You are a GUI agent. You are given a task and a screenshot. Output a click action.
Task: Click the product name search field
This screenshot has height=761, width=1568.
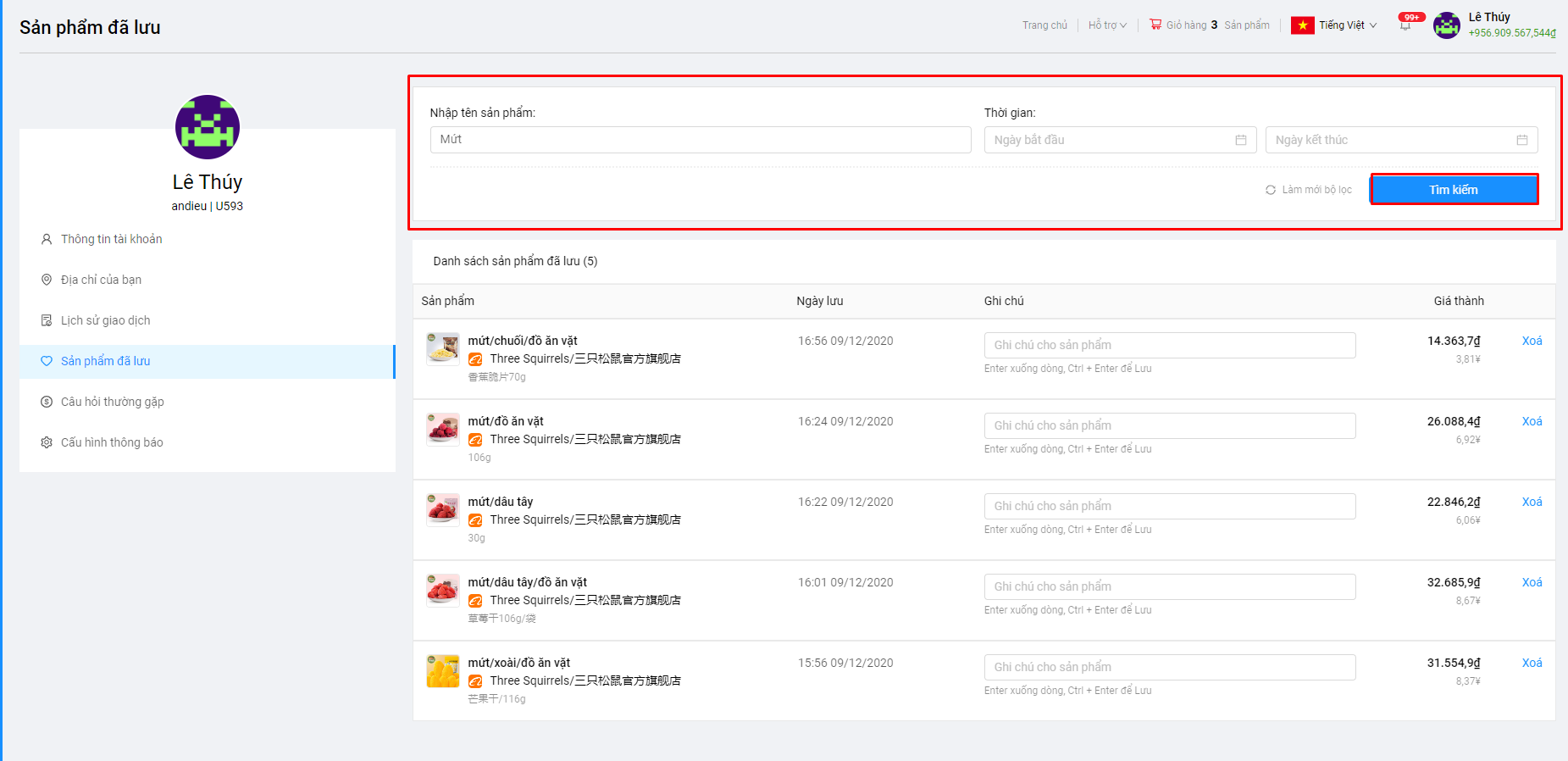click(700, 140)
